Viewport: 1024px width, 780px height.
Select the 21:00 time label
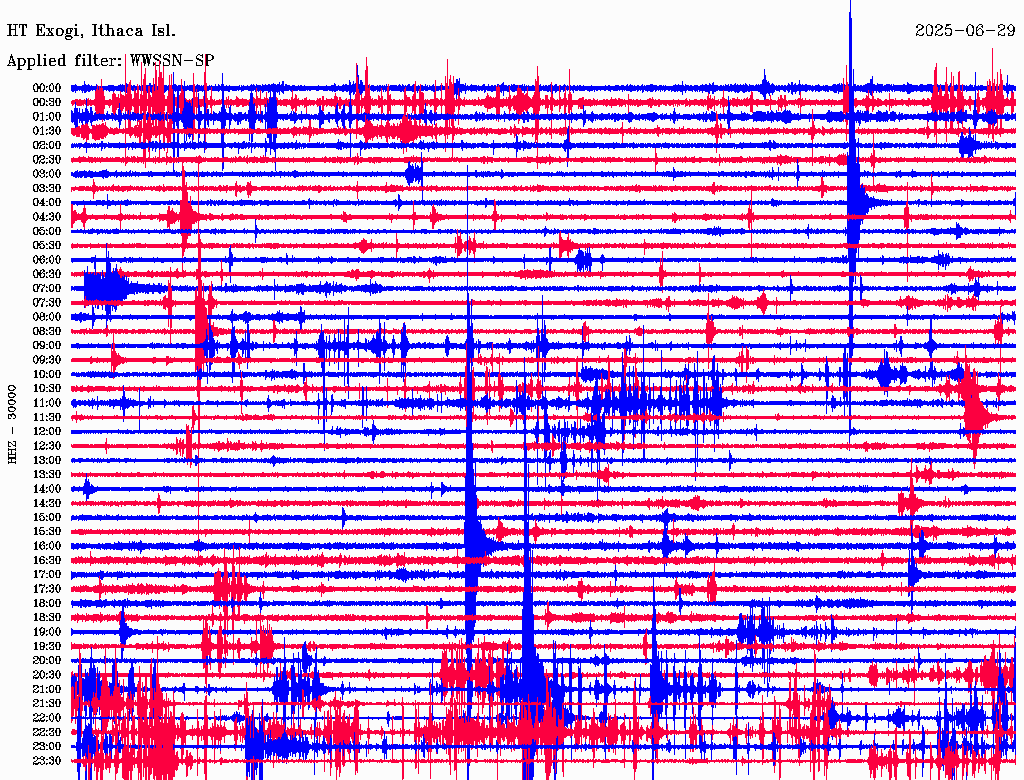47,689
